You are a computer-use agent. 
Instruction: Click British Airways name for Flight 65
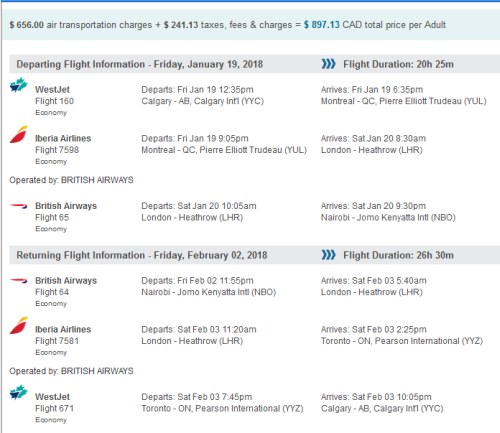[66, 206]
